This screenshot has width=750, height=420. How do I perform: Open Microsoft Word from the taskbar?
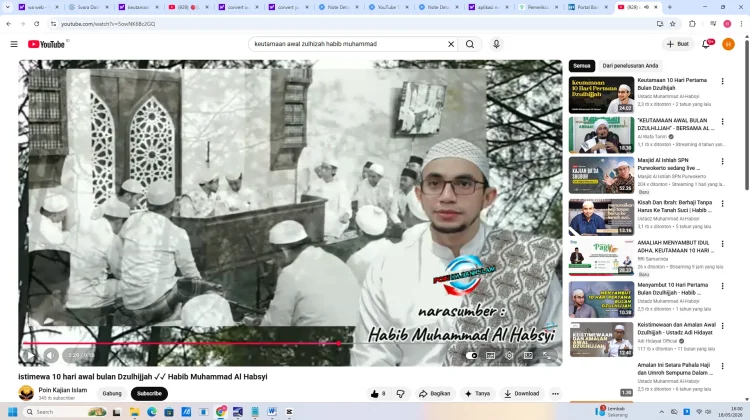coord(272,412)
